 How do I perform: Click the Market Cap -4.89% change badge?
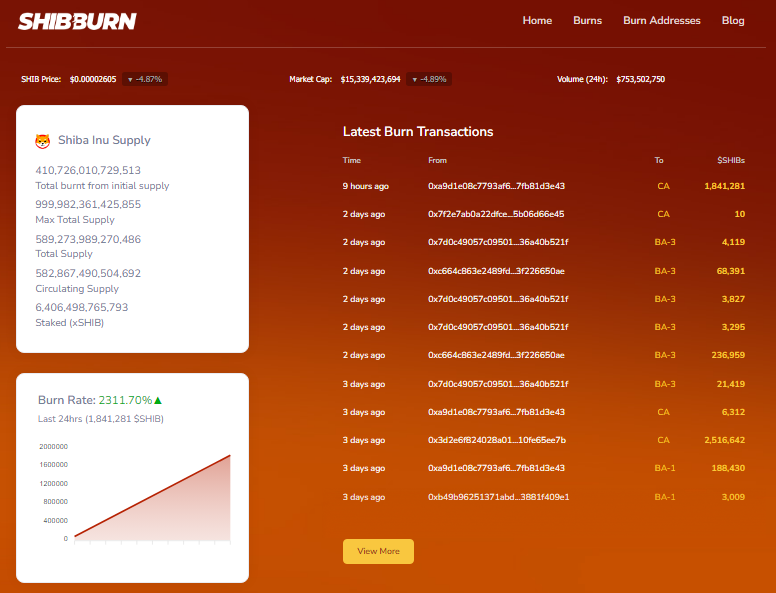click(429, 79)
